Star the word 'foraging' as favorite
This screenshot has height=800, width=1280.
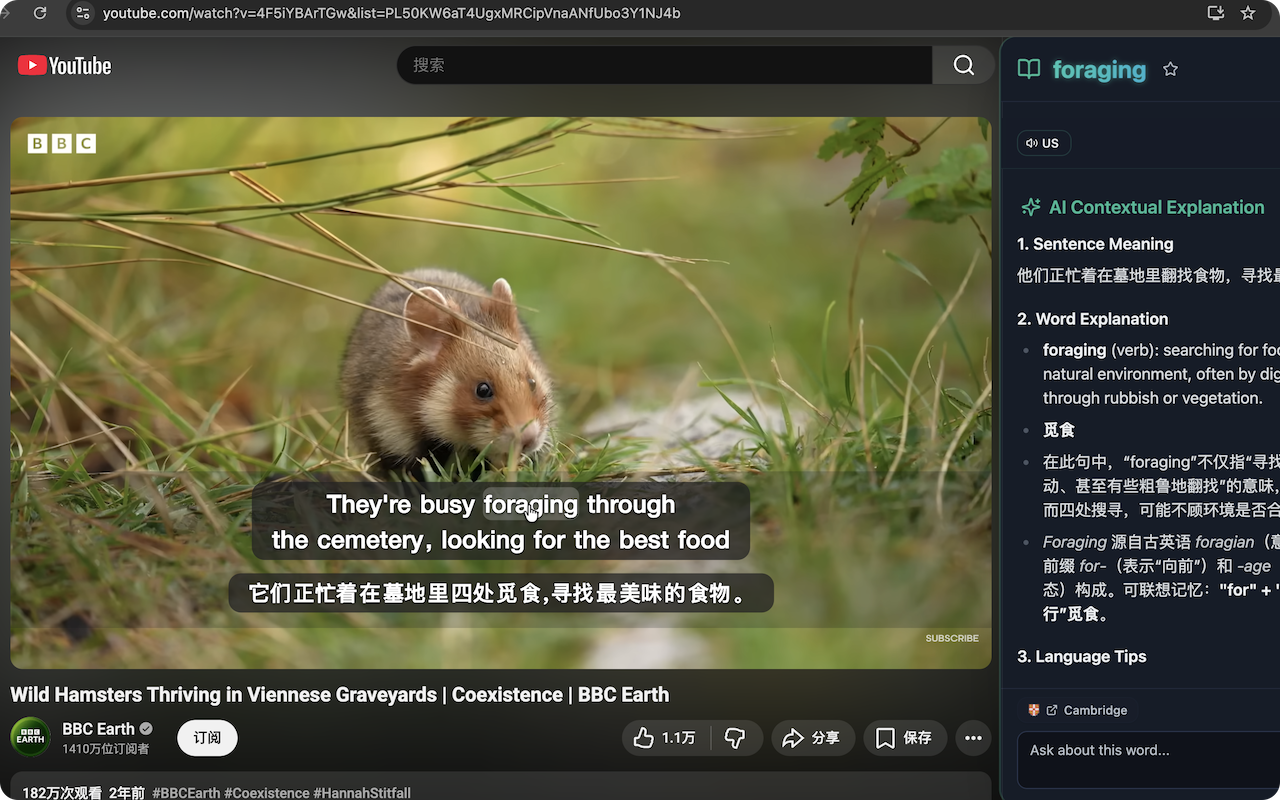pos(1170,70)
